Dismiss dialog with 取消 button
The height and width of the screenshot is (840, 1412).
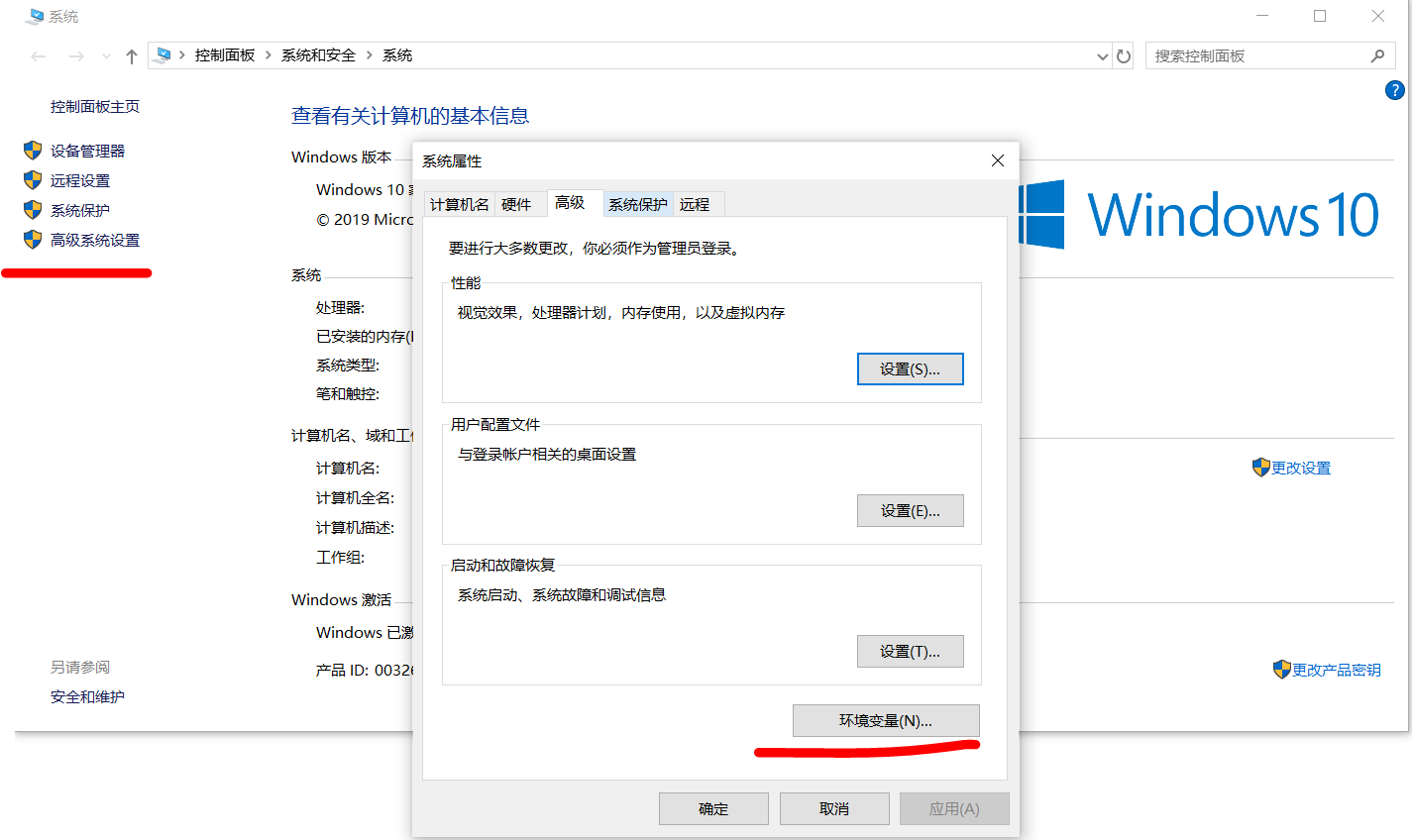(x=834, y=809)
